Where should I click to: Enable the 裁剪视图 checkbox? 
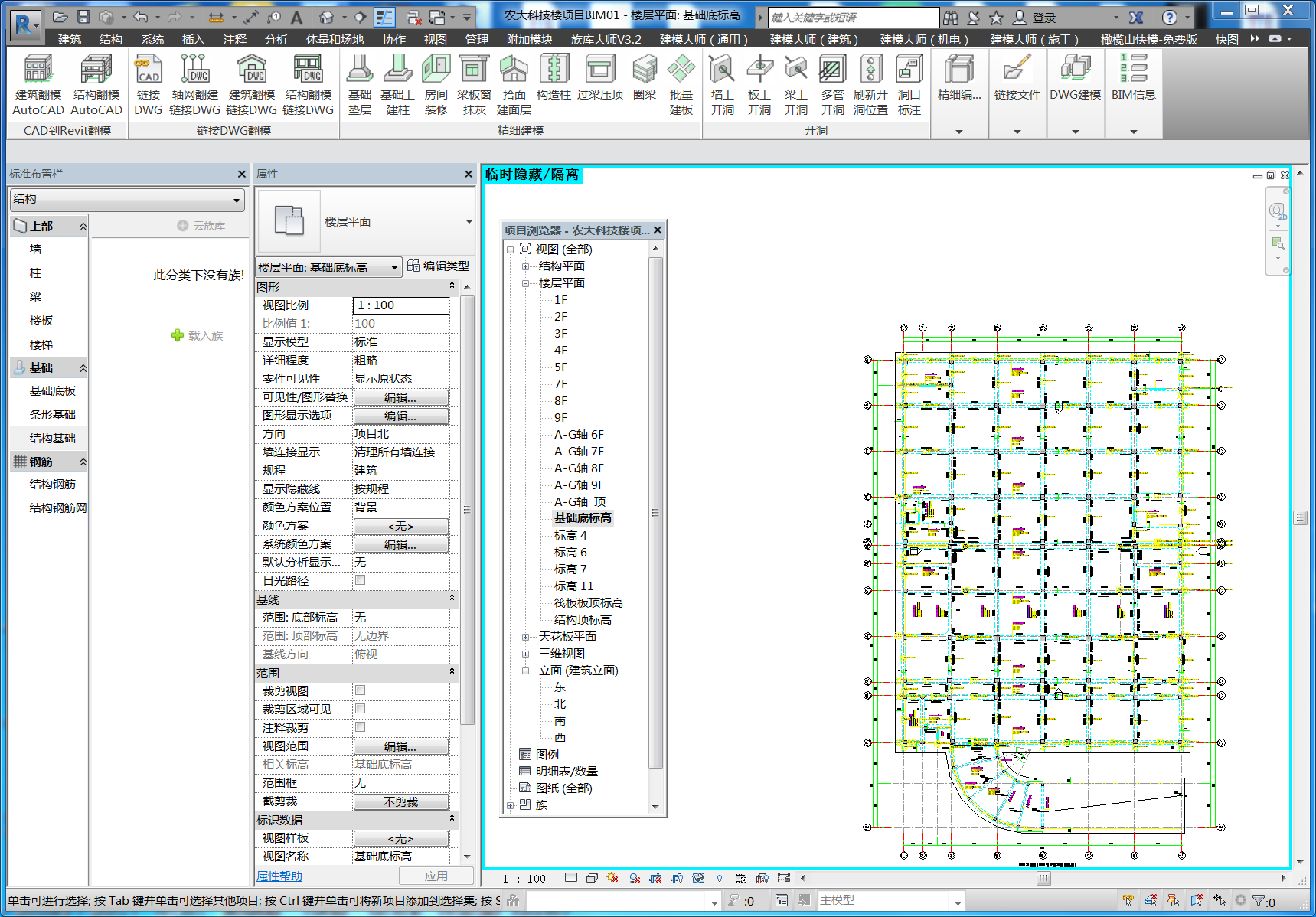click(x=360, y=690)
